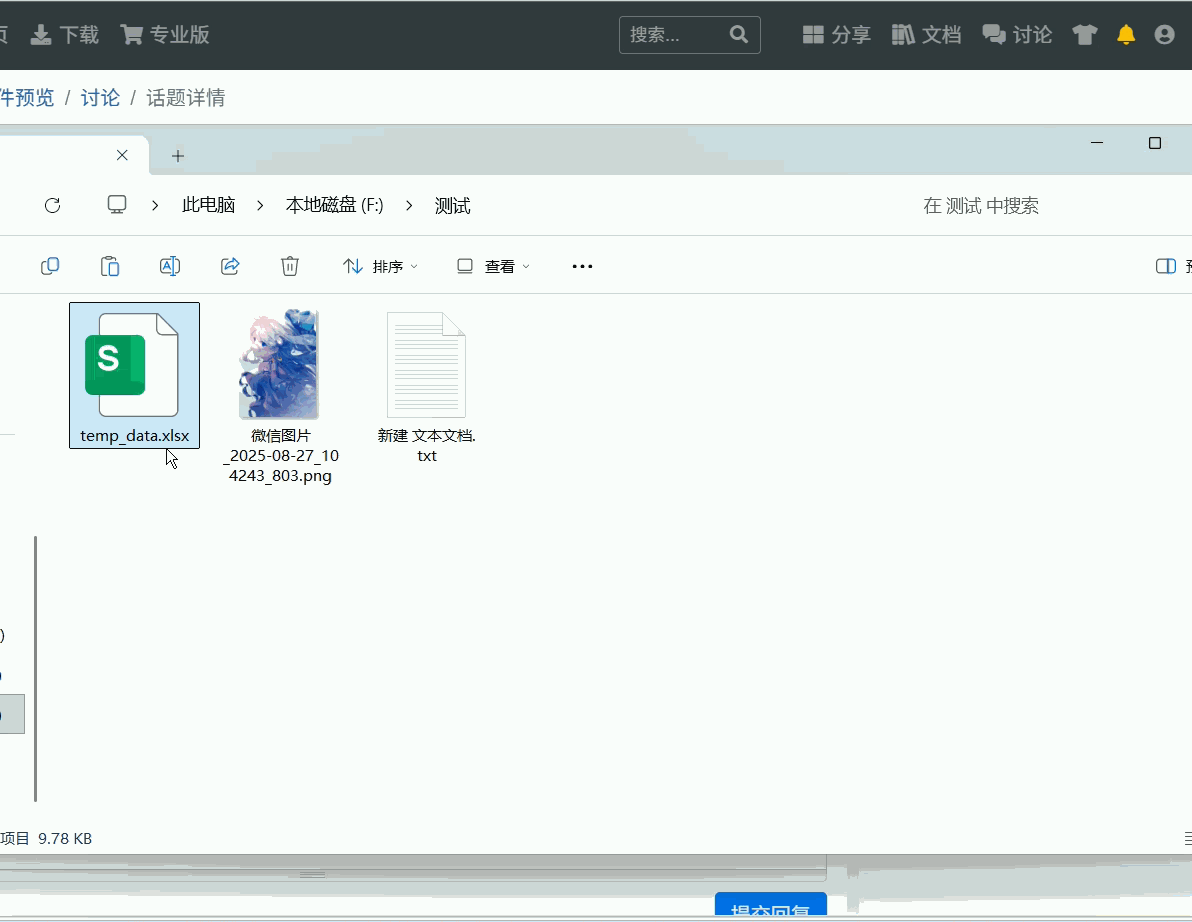This screenshot has height=922, width=1192.
Task: Click the T-shirt theme icon
Action: point(1085,35)
